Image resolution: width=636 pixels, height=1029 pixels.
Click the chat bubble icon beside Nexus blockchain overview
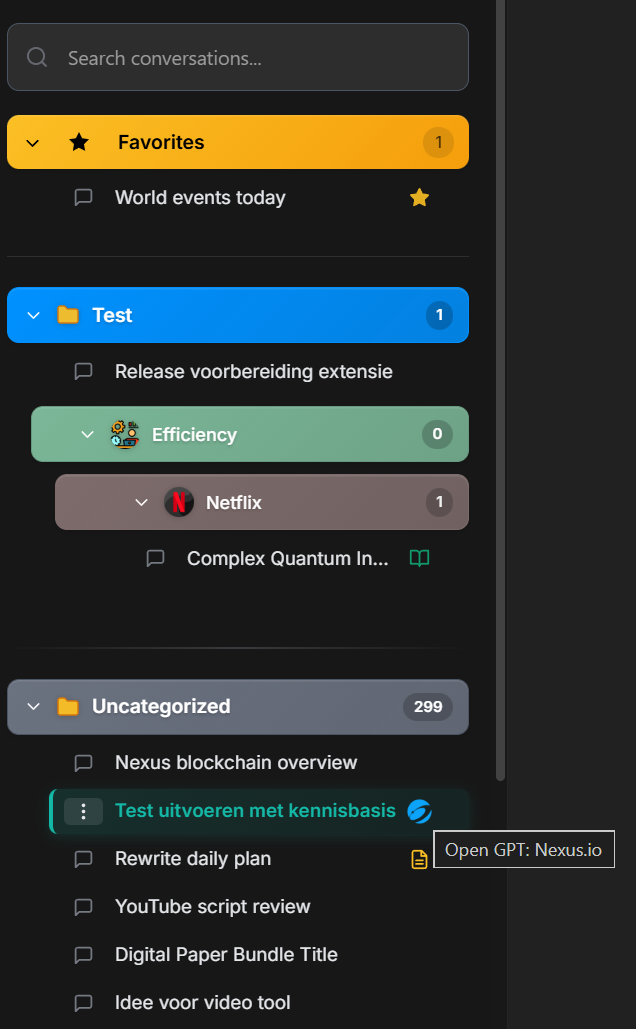(x=83, y=763)
